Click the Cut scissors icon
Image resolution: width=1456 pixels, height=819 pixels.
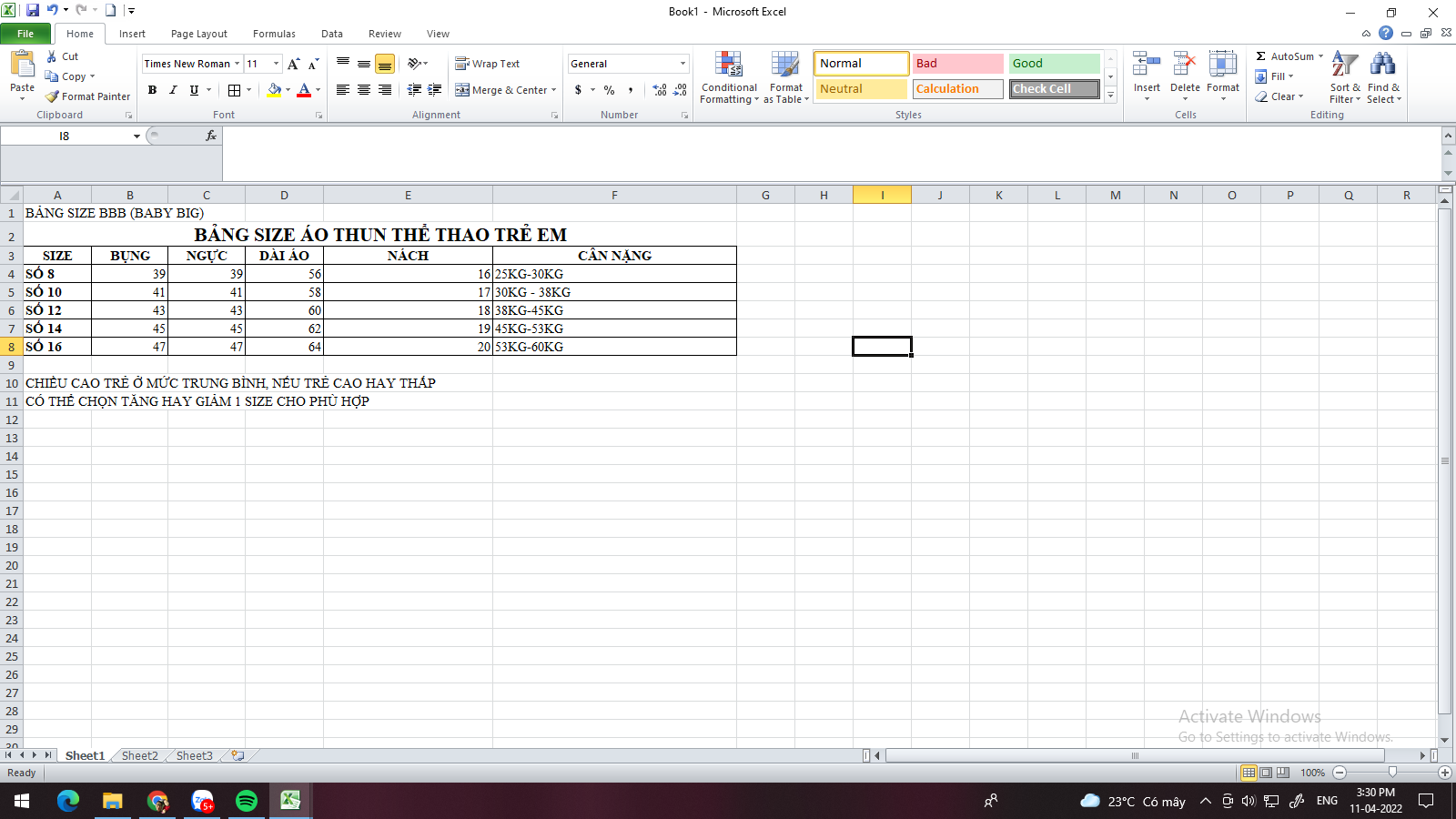point(52,56)
